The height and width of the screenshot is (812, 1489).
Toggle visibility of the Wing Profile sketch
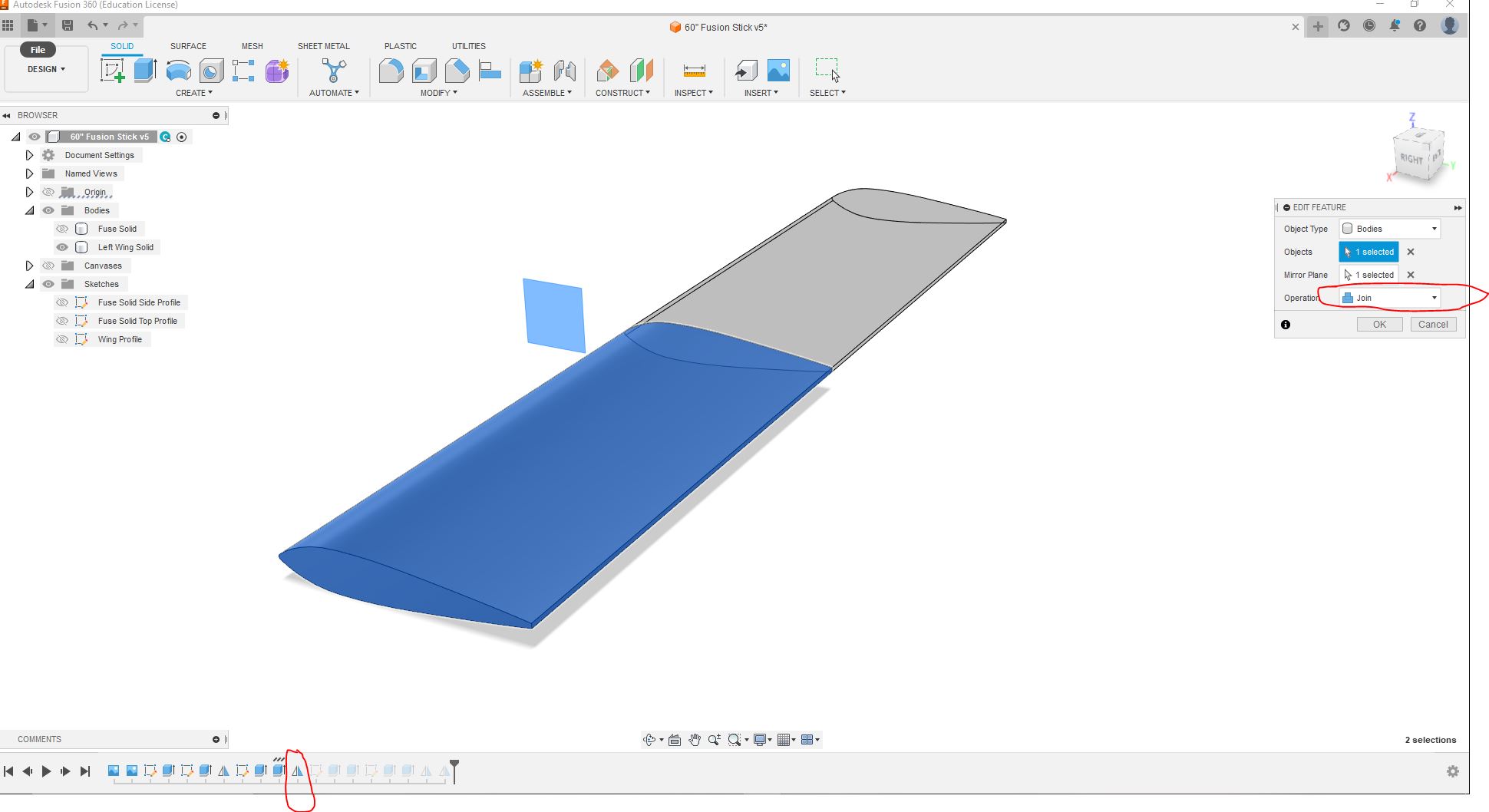point(62,339)
